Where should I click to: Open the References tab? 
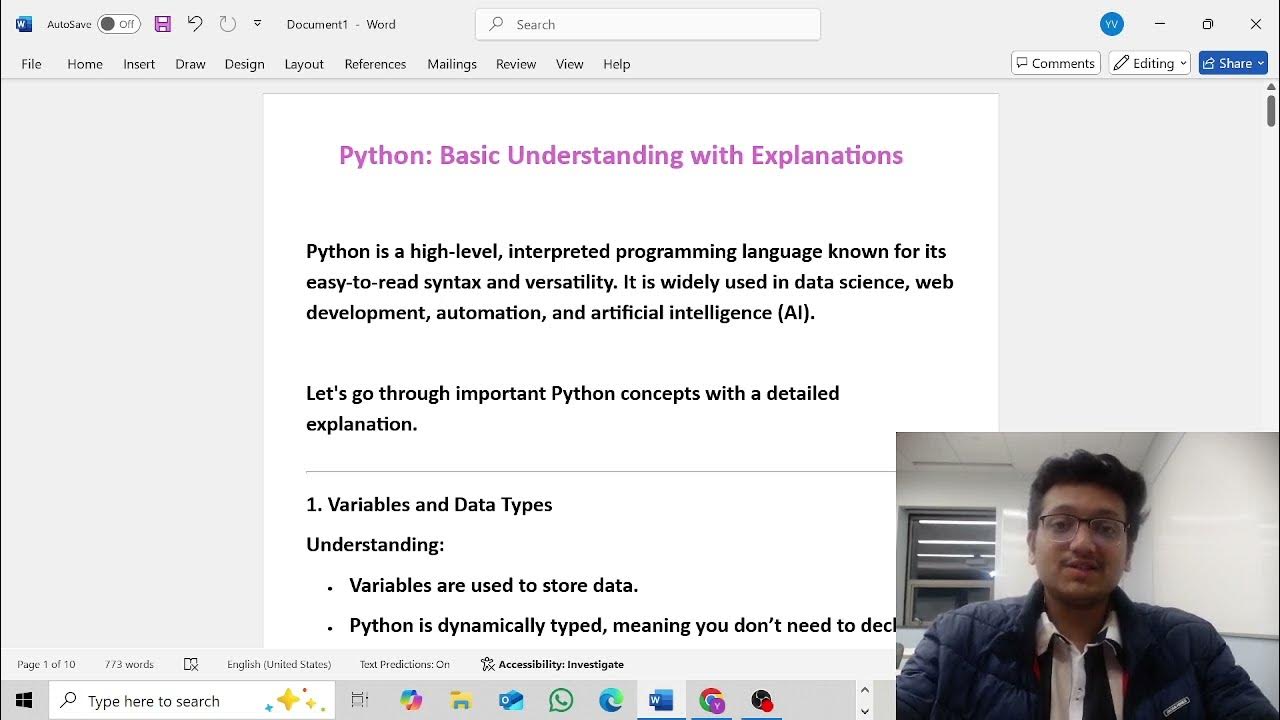[375, 64]
